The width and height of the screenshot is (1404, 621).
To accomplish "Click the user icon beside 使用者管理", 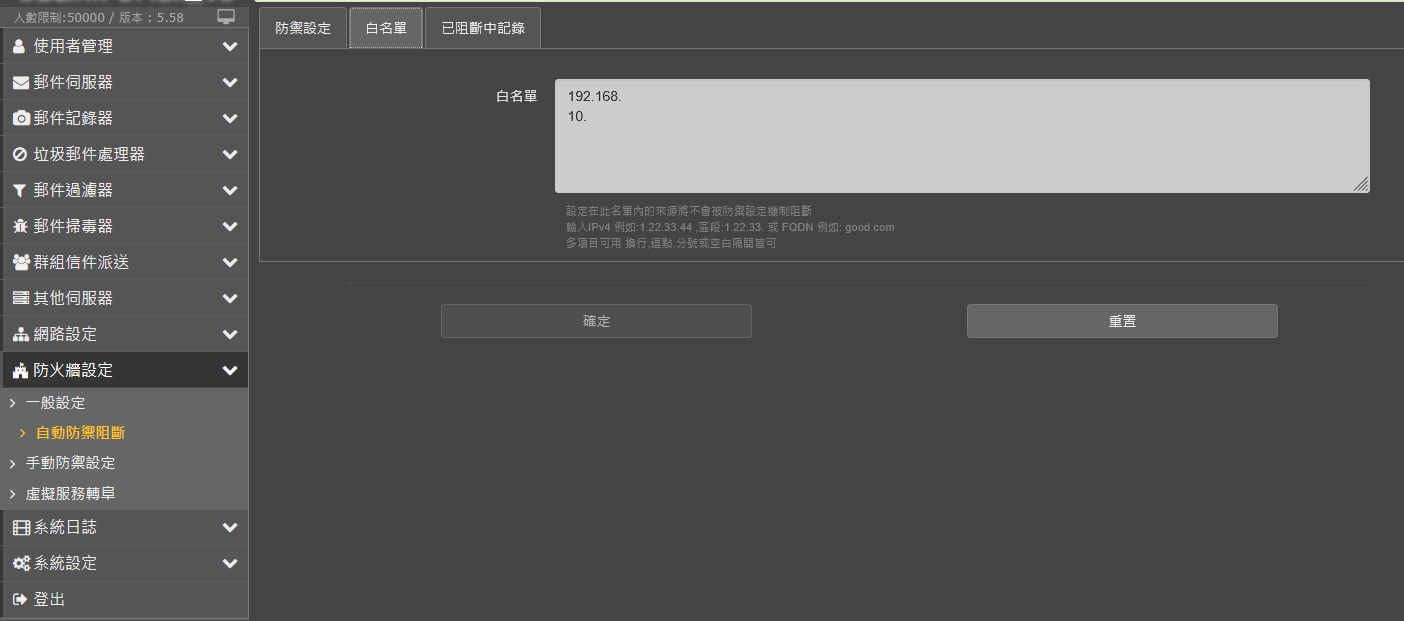I will [x=19, y=46].
